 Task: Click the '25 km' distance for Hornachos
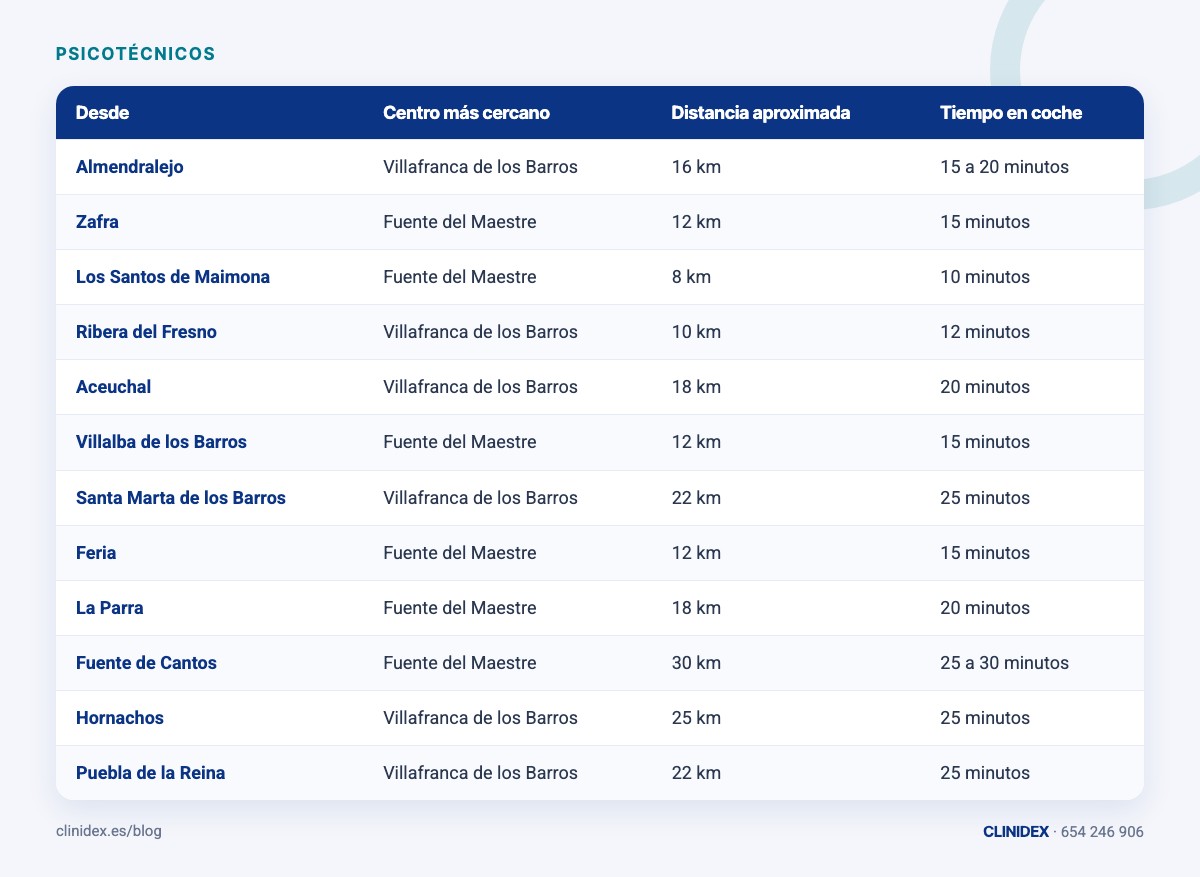point(696,718)
